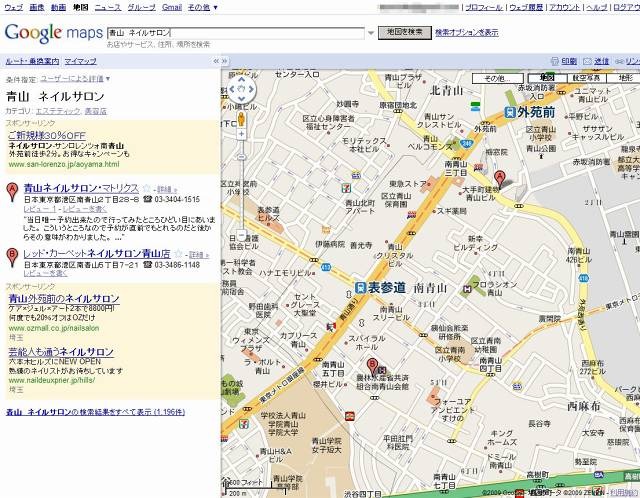This screenshot has width=640, height=498.
Task: Open レッド・カーペットネイルサロン青山店 result
Action: click(x=97, y=253)
